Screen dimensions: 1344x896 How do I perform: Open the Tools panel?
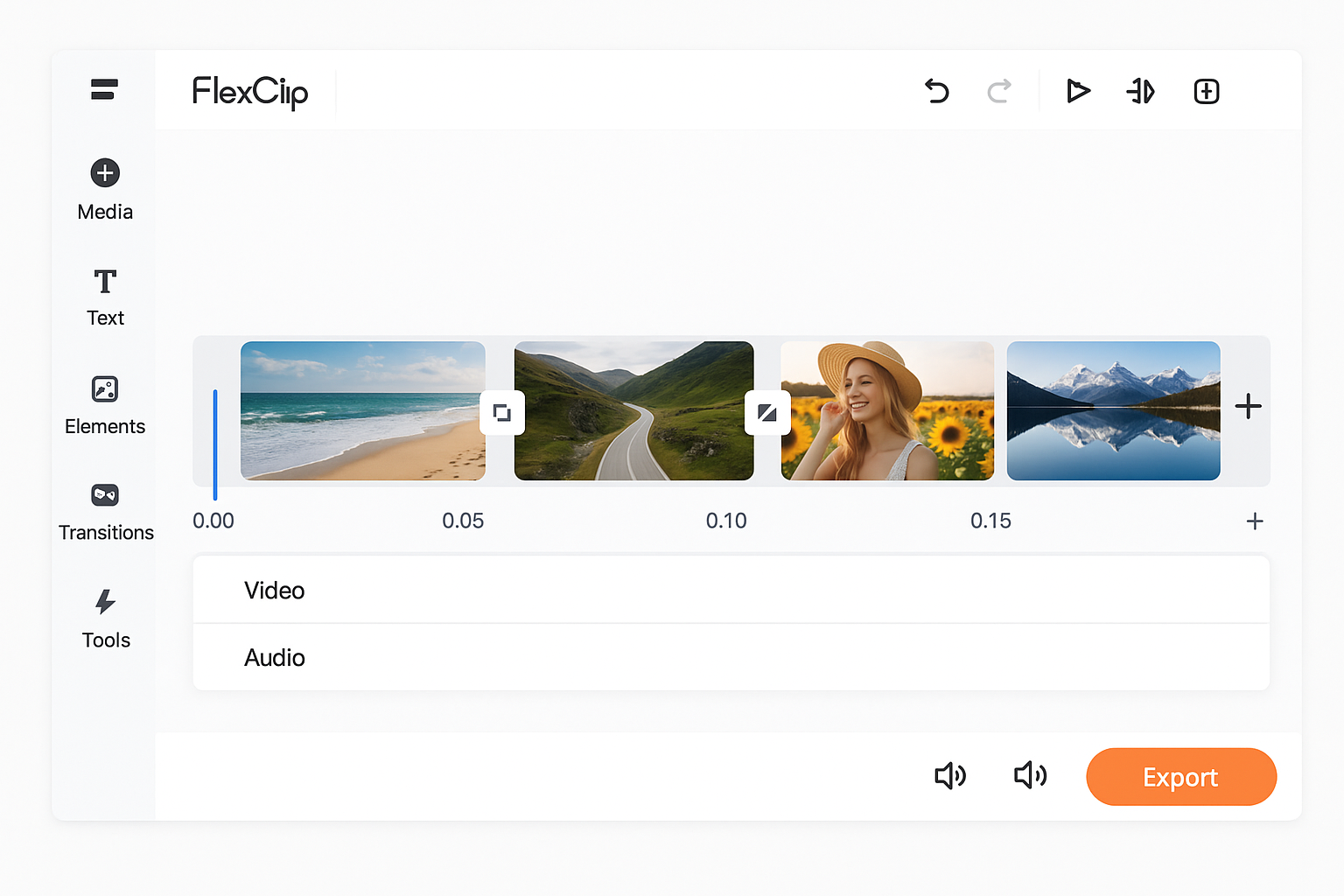[104, 617]
